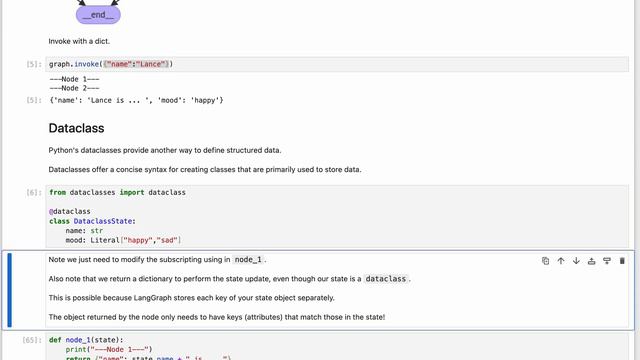Insert a new cell above
This screenshot has width=640, height=360.
(x=591, y=261)
